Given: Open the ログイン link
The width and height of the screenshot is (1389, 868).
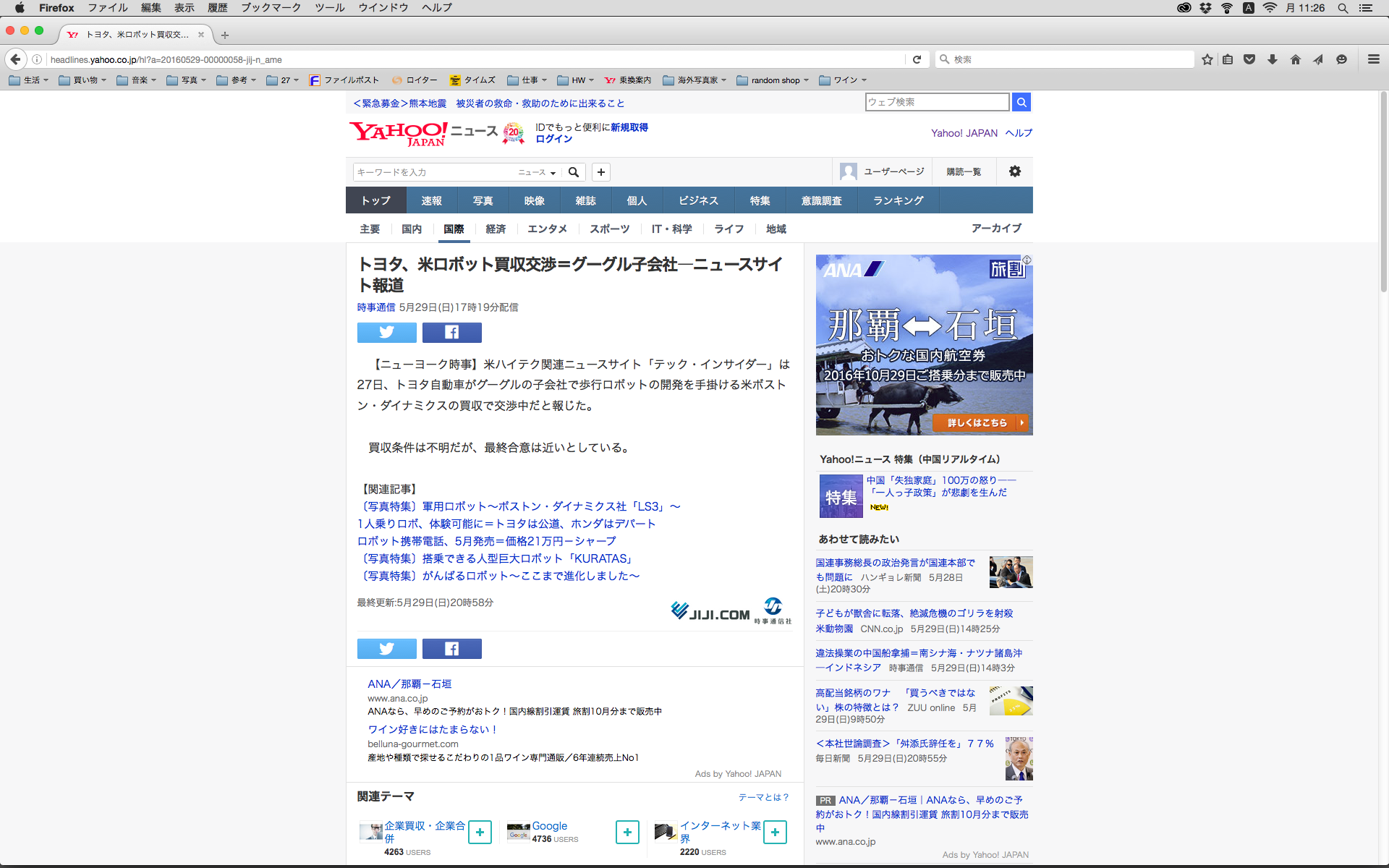Looking at the screenshot, I should click(x=553, y=139).
